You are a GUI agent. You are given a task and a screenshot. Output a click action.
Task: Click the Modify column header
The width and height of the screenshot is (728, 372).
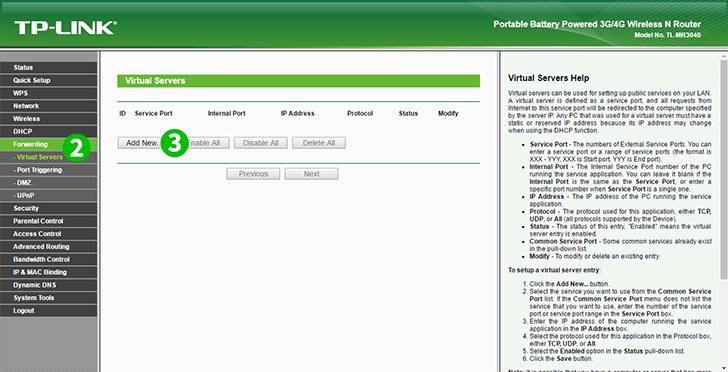click(x=448, y=113)
